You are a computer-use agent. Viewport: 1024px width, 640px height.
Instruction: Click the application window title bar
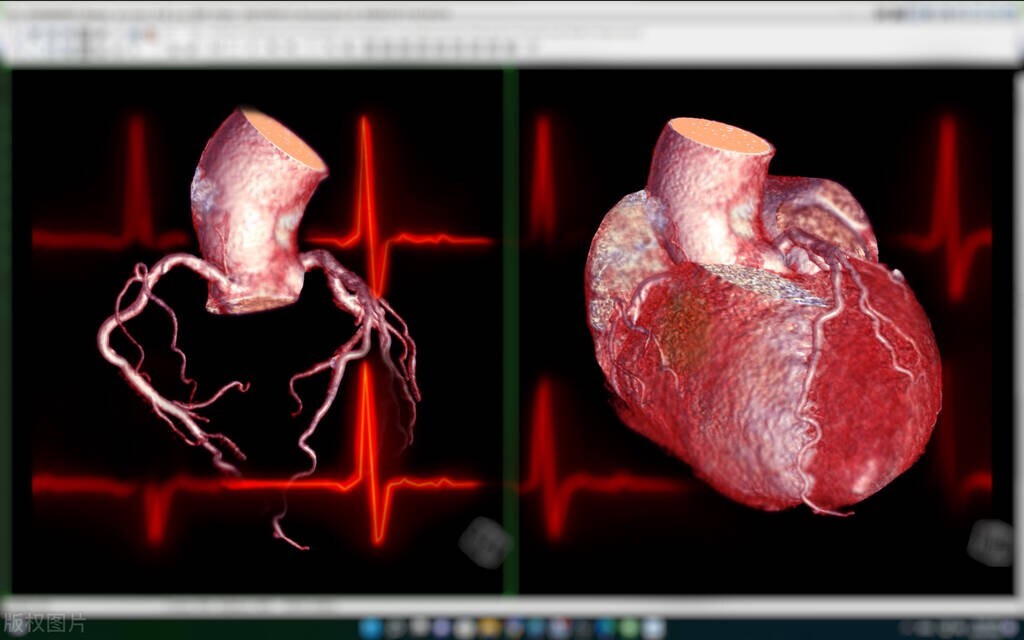[x=400, y=14]
